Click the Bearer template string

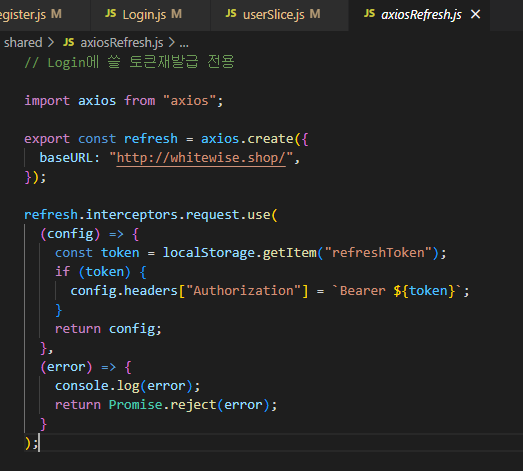click(397, 291)
